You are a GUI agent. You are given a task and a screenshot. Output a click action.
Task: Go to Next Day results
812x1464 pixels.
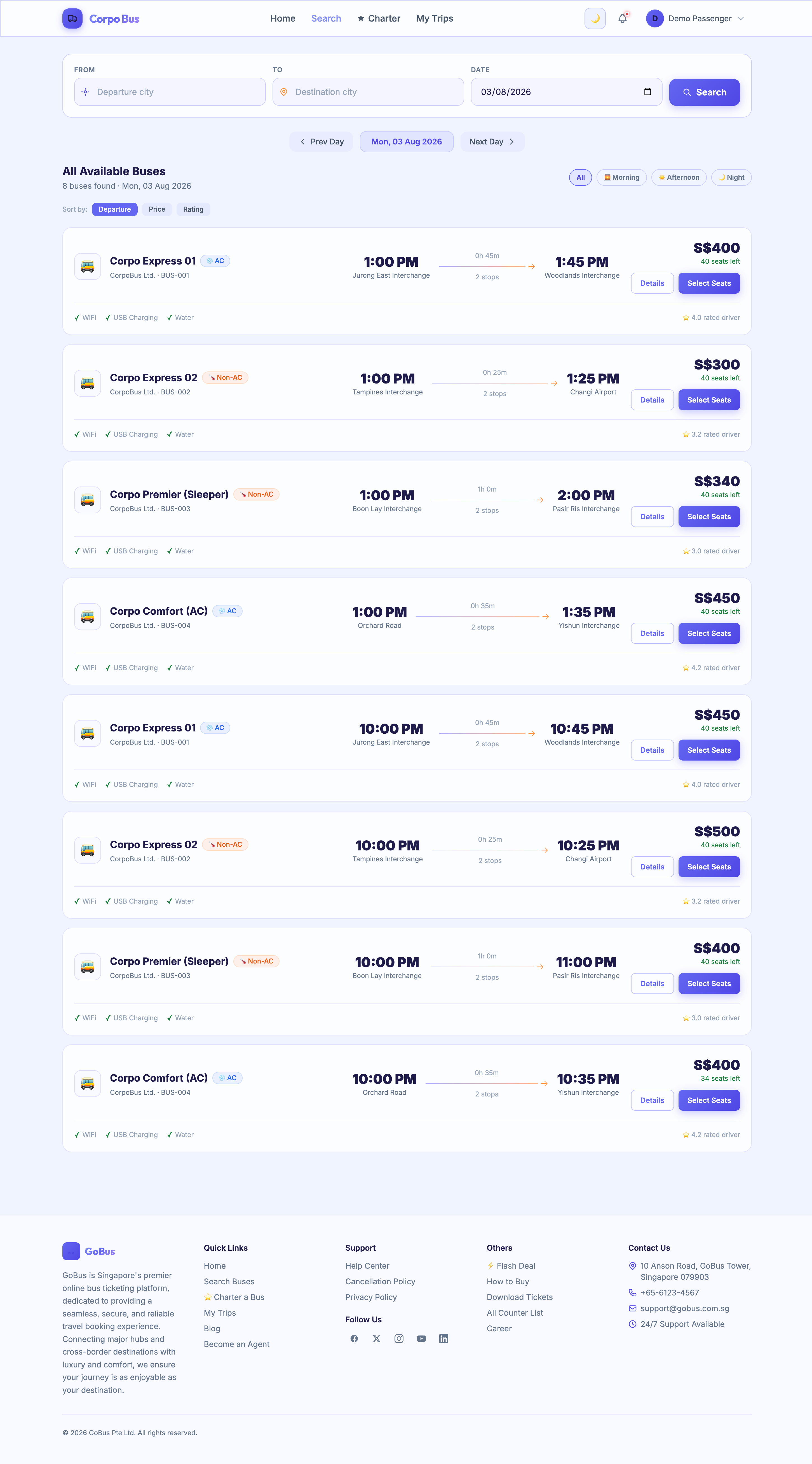492,142
